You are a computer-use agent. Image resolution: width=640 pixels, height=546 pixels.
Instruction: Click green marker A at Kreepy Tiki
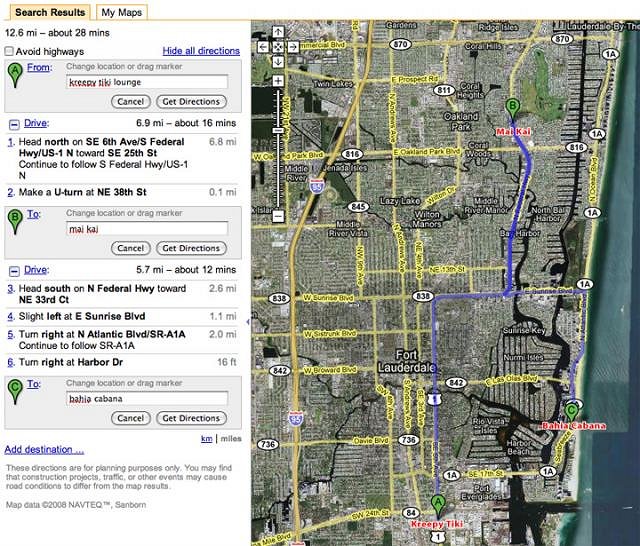point(436,504)
